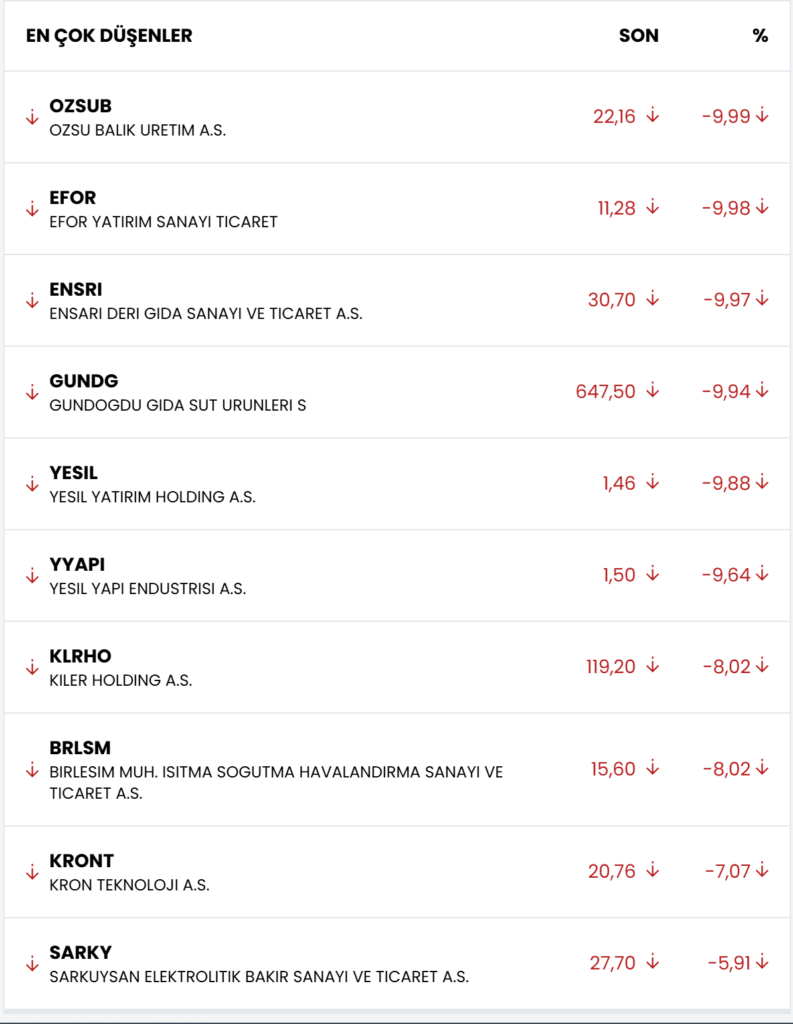Click the down arrow next to ENSRI ticker

(x=32, y=301)
